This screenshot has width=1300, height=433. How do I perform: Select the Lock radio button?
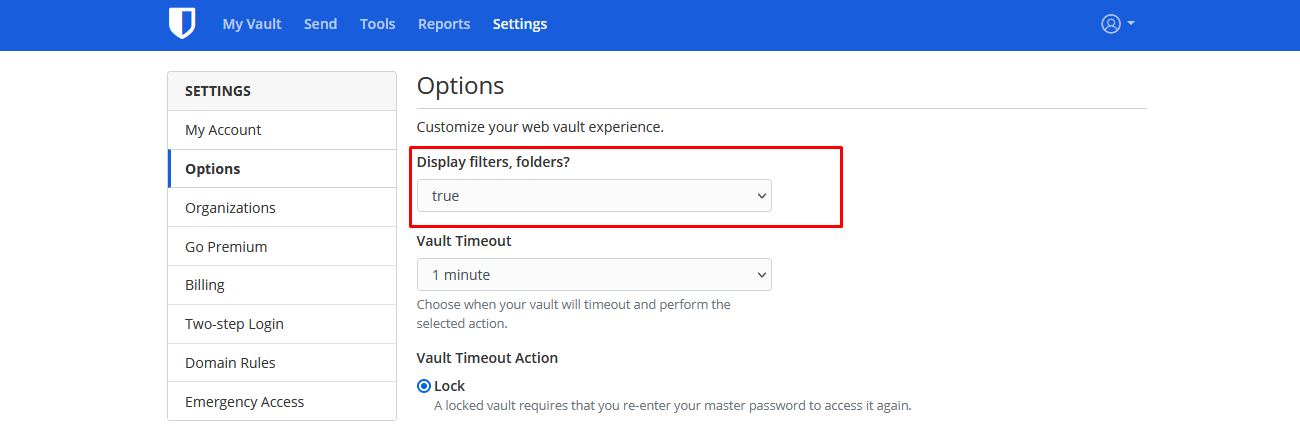(x=424, y=386)
